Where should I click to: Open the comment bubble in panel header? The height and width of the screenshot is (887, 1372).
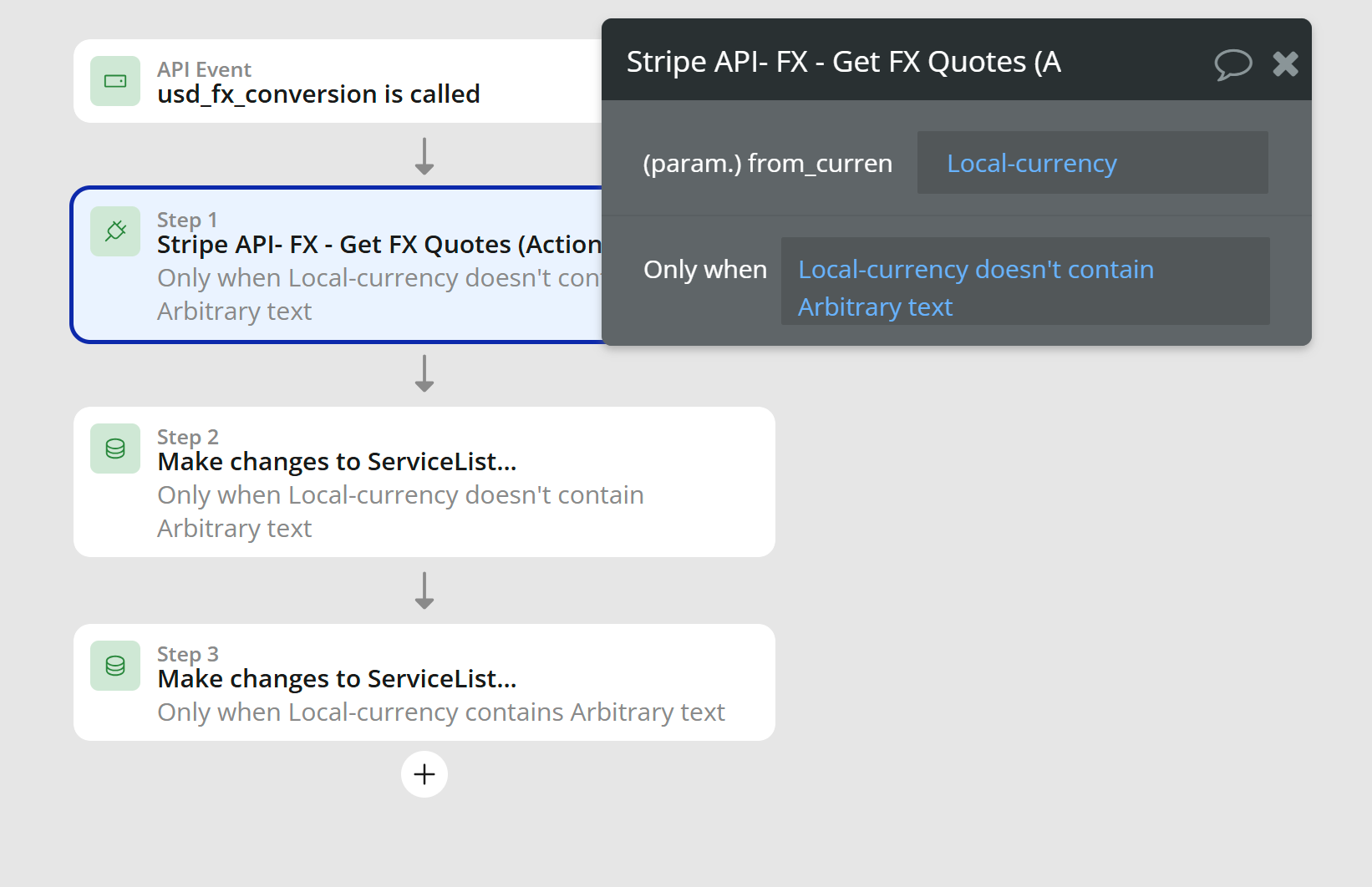pos(1232,63)
